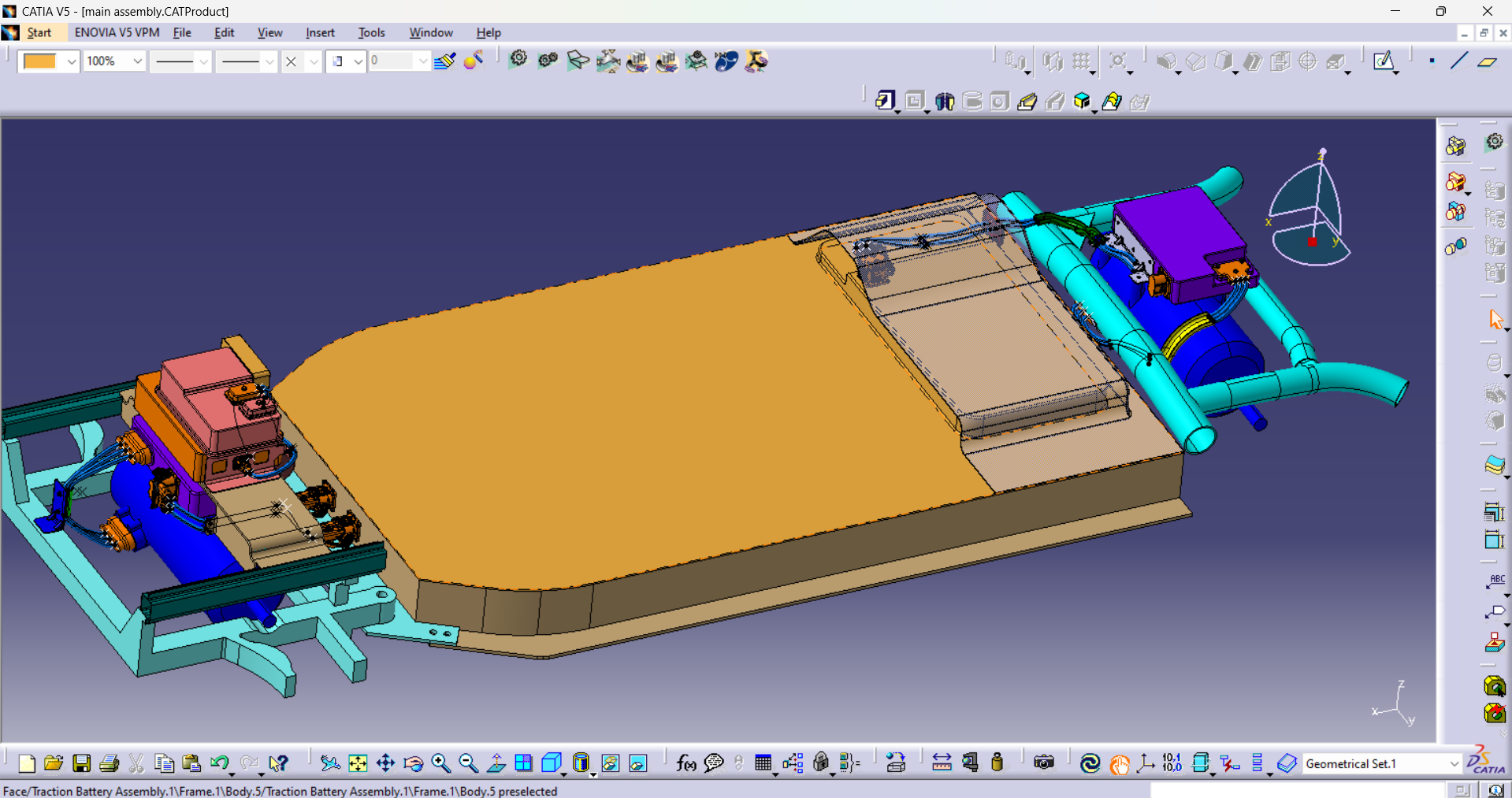The image size is (1512, 798).
Task: Open the Geometrical Set.1 dropdown
Action: [1454, 764]
